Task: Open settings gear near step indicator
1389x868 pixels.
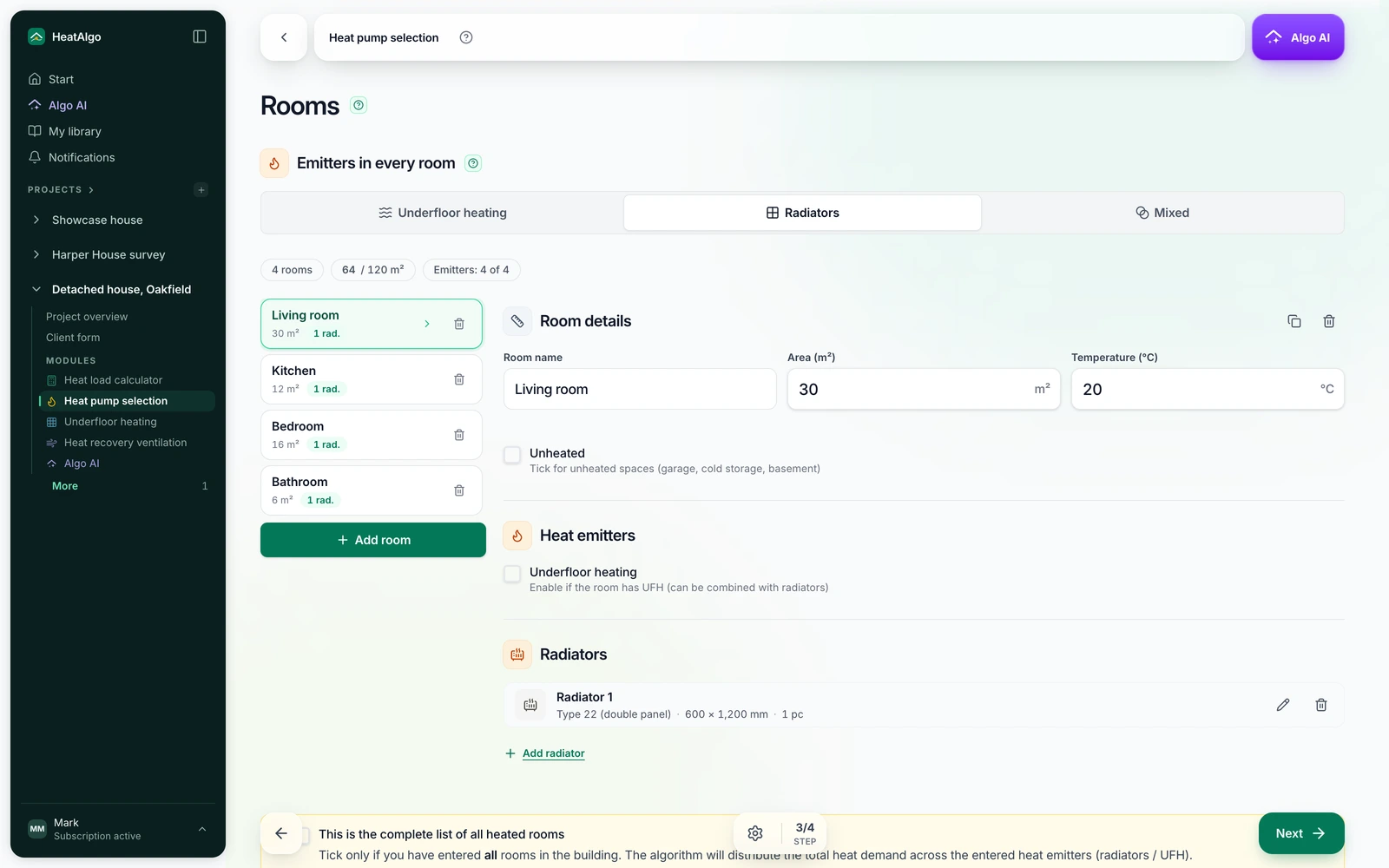Action: pyautogui.click(x=755, y=833)
